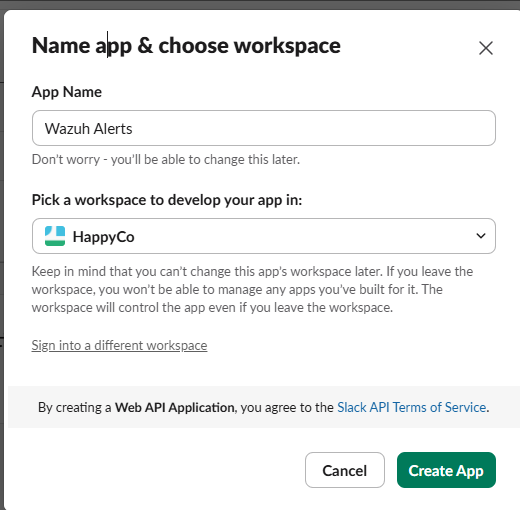The width and height of the screenshot is (520, 510).
Task: Click the dimmed background above the dialog
Action: 260,4
